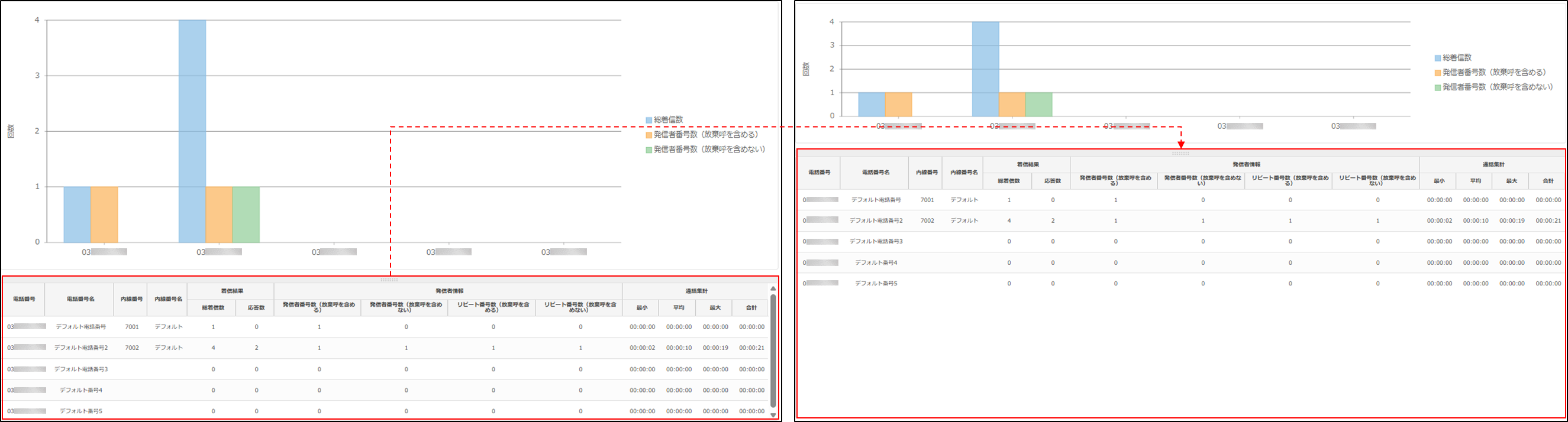The width and height of the screenshot is (1568, 422).
Task: Click the 発信者情報 group header in the expanded table
Action: [1246, 165]
